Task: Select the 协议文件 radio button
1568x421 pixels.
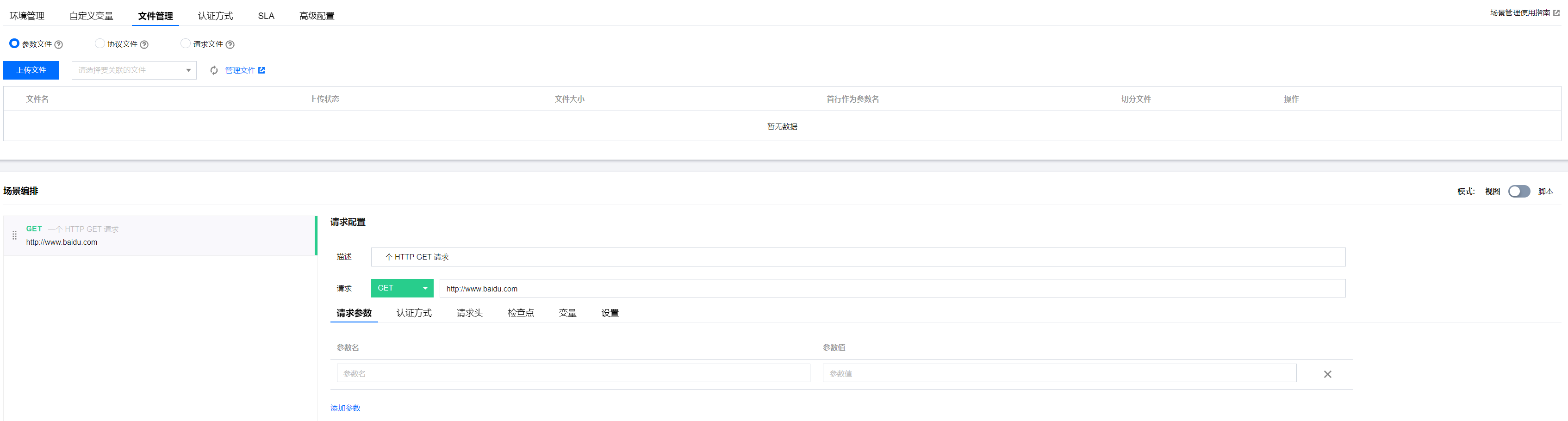Action: tap(100, 43)
